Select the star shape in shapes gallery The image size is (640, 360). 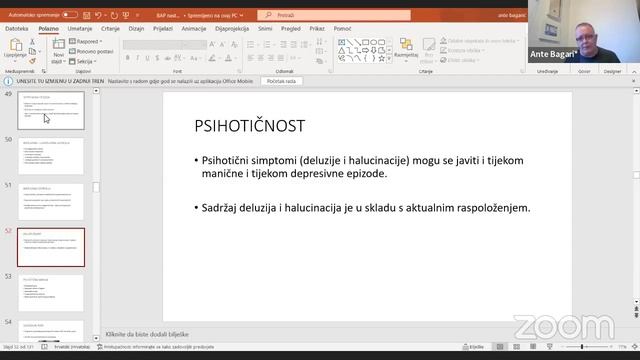tap(381, 58)
